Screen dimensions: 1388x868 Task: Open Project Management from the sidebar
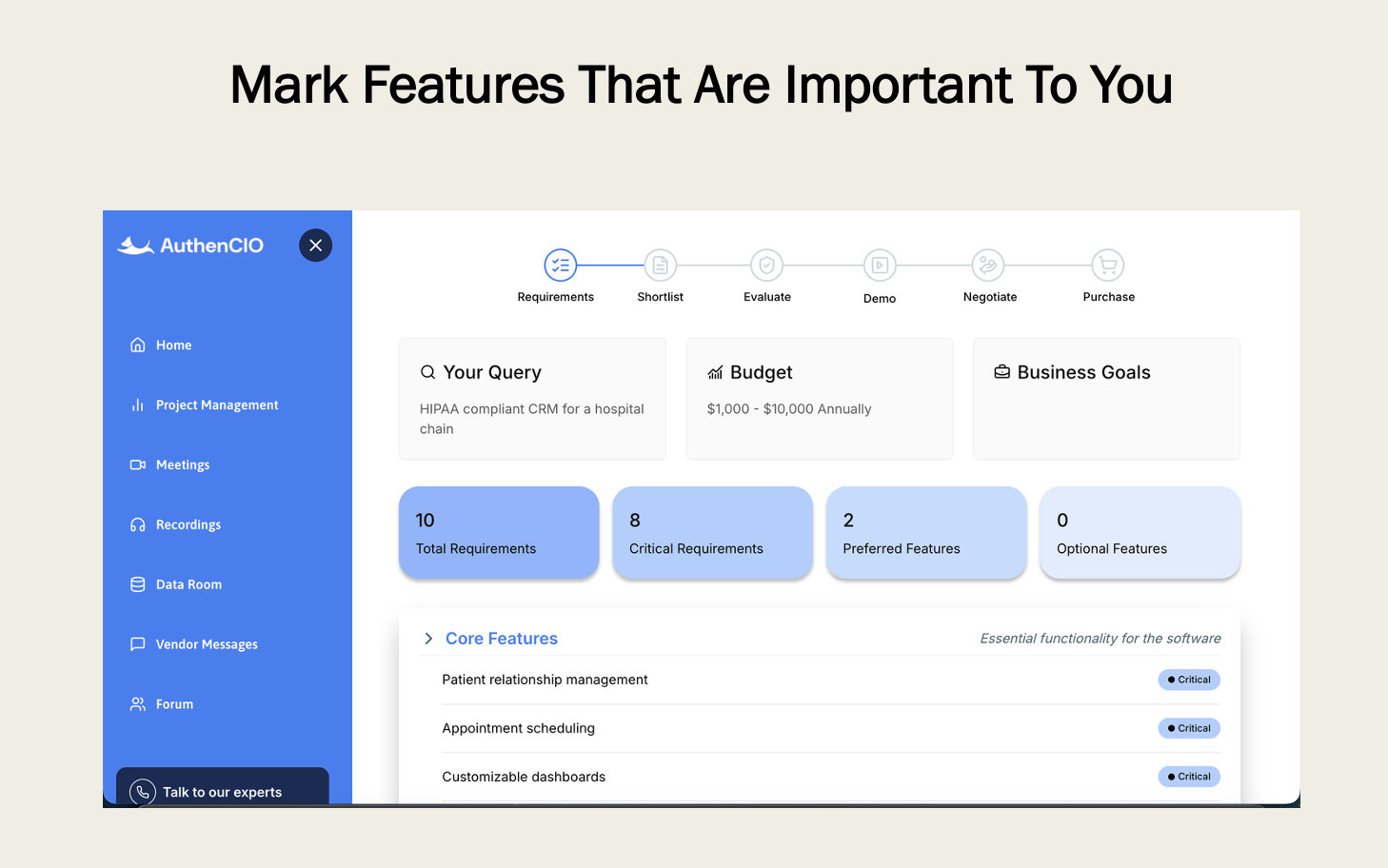point(138,404)
